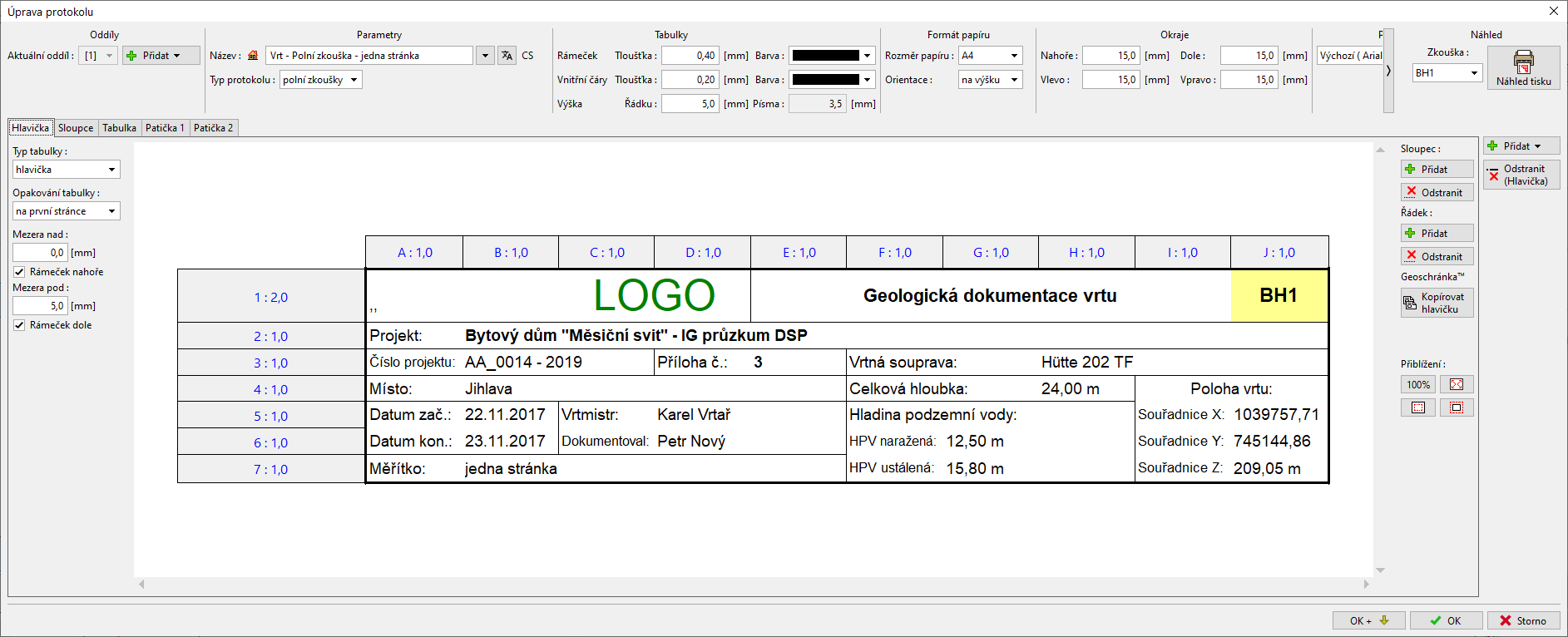Image resolution: width=1568 pixels, height=637 pixels.
Task: Click the close X of the dialog
Action: coord(1553,12)
